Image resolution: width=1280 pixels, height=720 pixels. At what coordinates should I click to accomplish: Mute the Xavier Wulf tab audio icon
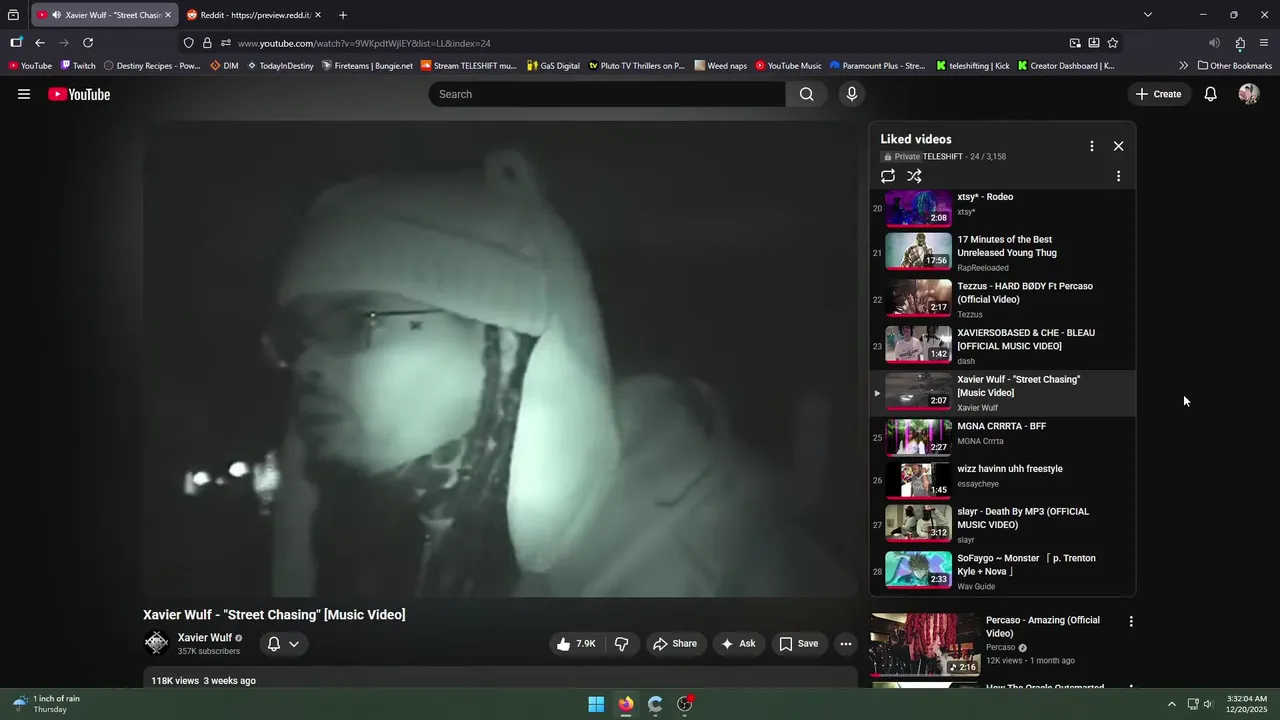pyautogui.click(x=56, y=15)
